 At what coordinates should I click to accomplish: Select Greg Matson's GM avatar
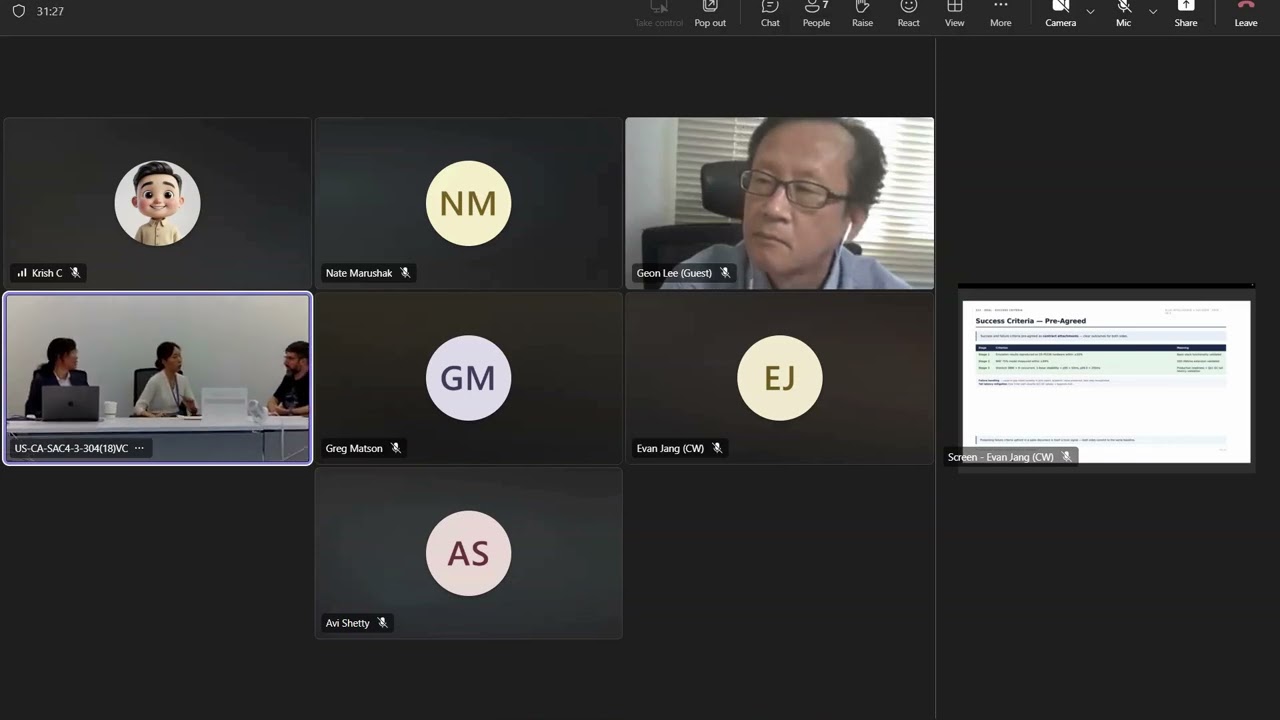[x=468, y=378]
